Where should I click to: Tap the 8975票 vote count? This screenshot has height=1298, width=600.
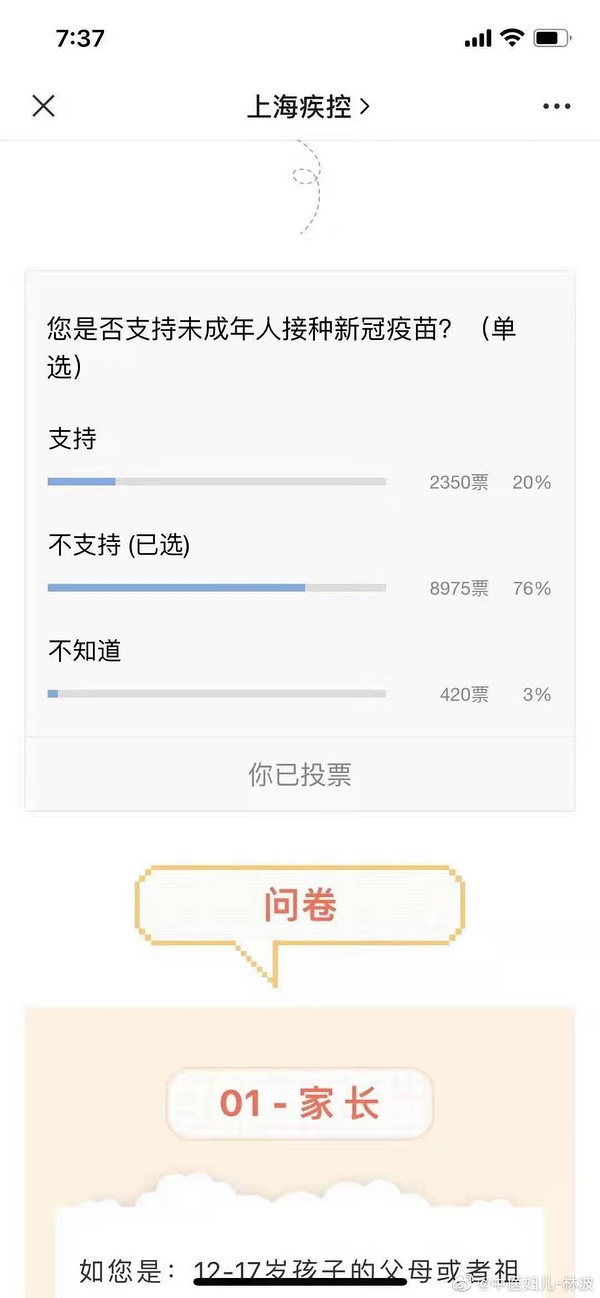click(459, 588)
